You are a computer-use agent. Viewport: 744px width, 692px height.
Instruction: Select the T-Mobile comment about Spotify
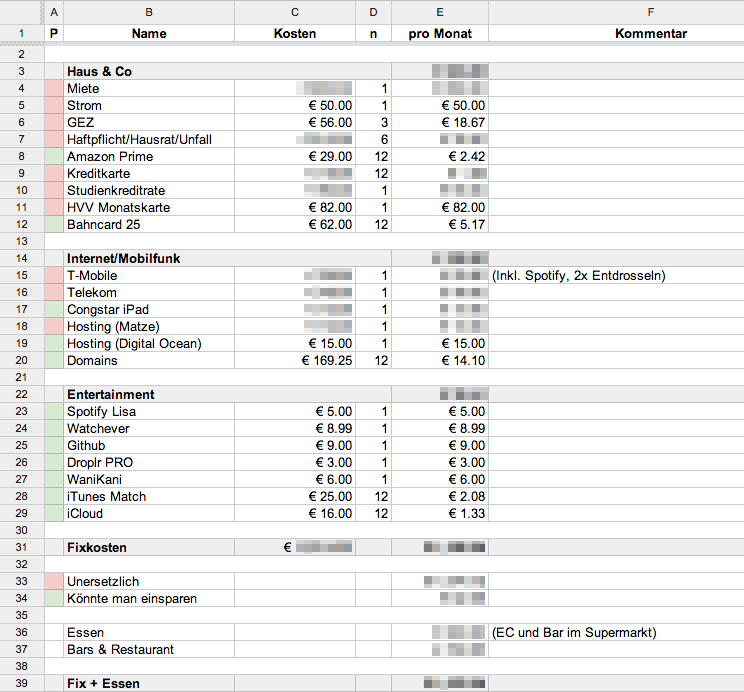click(578, 275)
